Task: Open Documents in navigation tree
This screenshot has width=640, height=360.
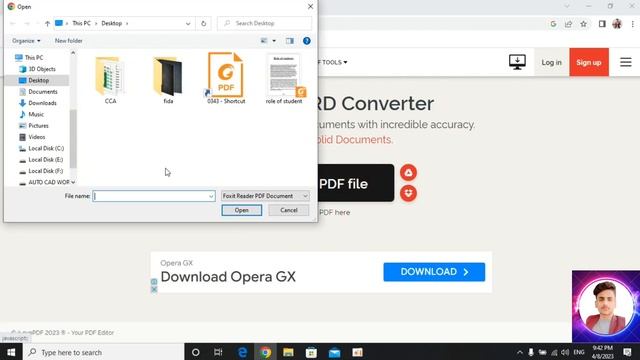Action: (x=43, y=92)
